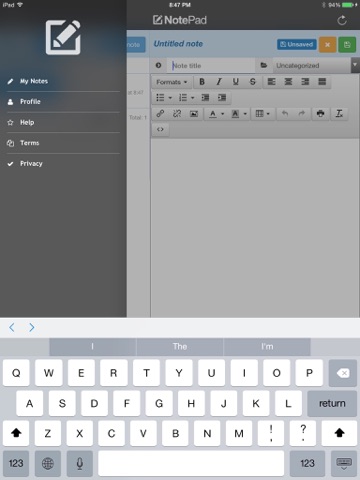Print the note
This screenshot has height=480, width=360.
tap(321, 114)
